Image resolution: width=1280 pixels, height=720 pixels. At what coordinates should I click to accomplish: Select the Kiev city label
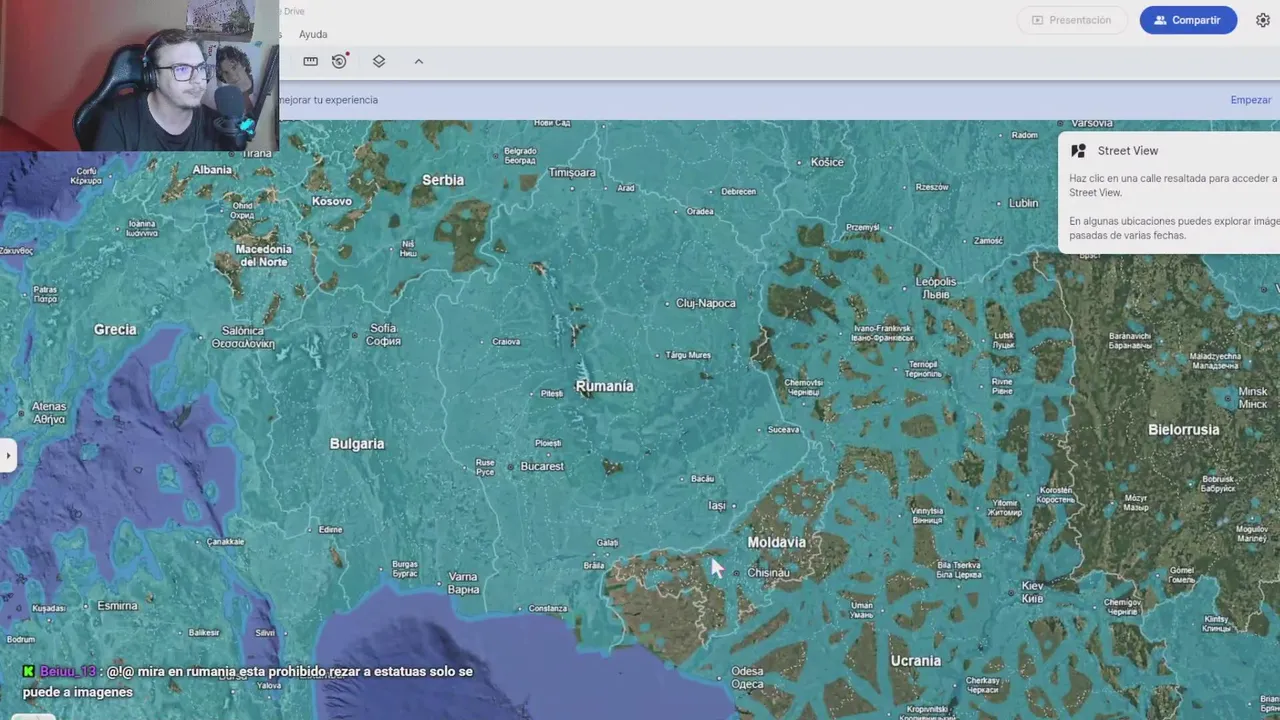[x=1033, y=591]
